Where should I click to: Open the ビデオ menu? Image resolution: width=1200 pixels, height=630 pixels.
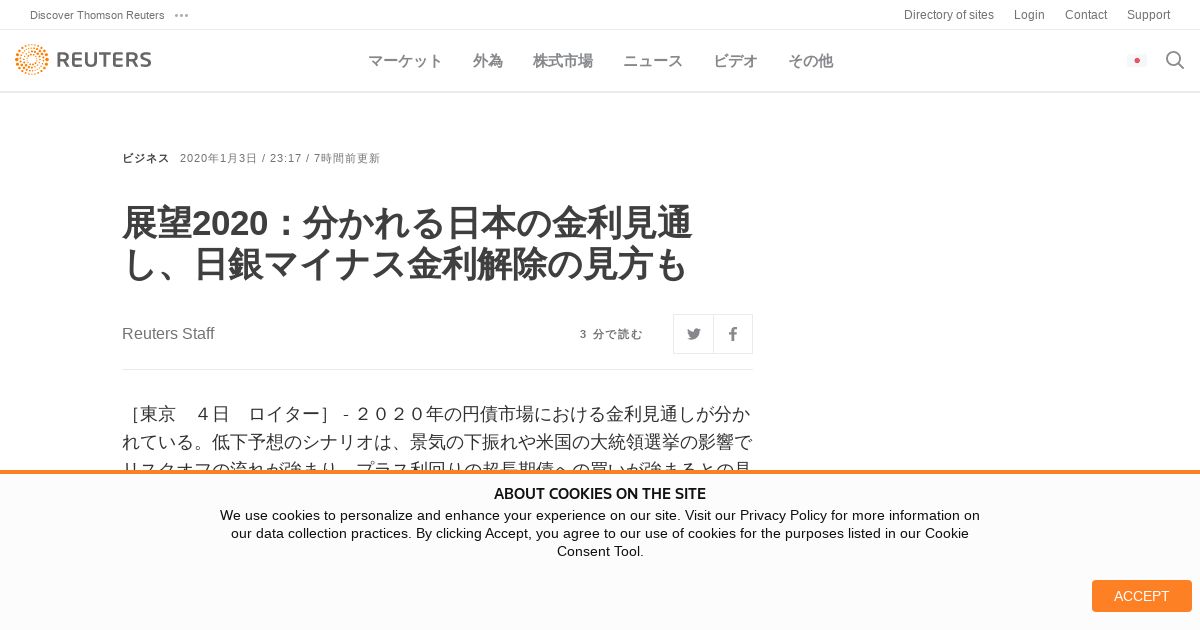click(735, 61)
